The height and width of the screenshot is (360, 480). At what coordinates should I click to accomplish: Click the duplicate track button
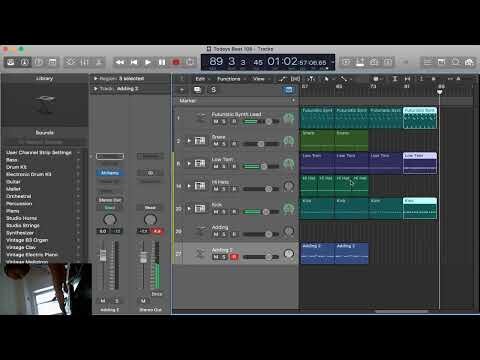197,90
